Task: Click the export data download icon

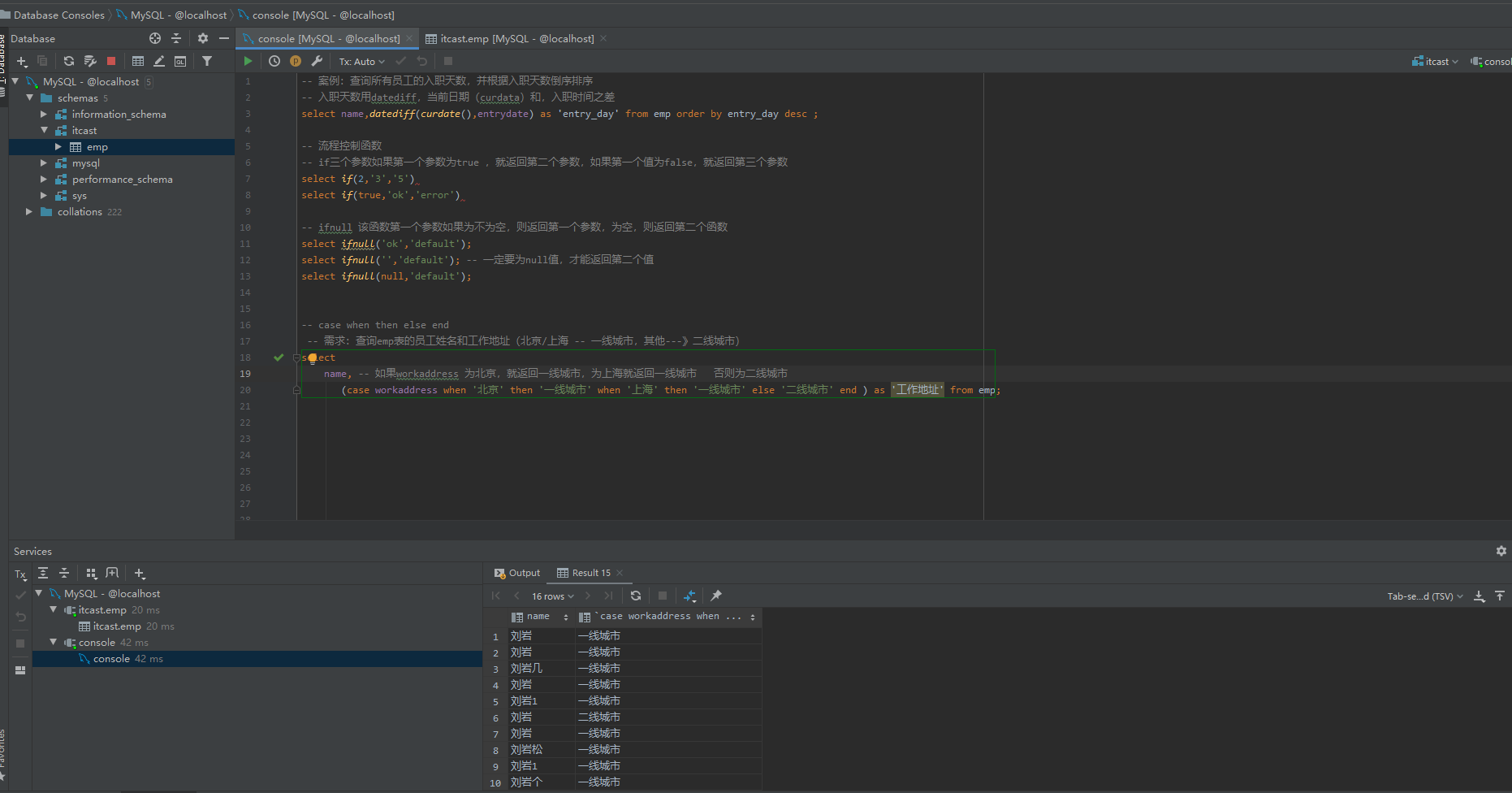Action: click(x=1479, y=596)
